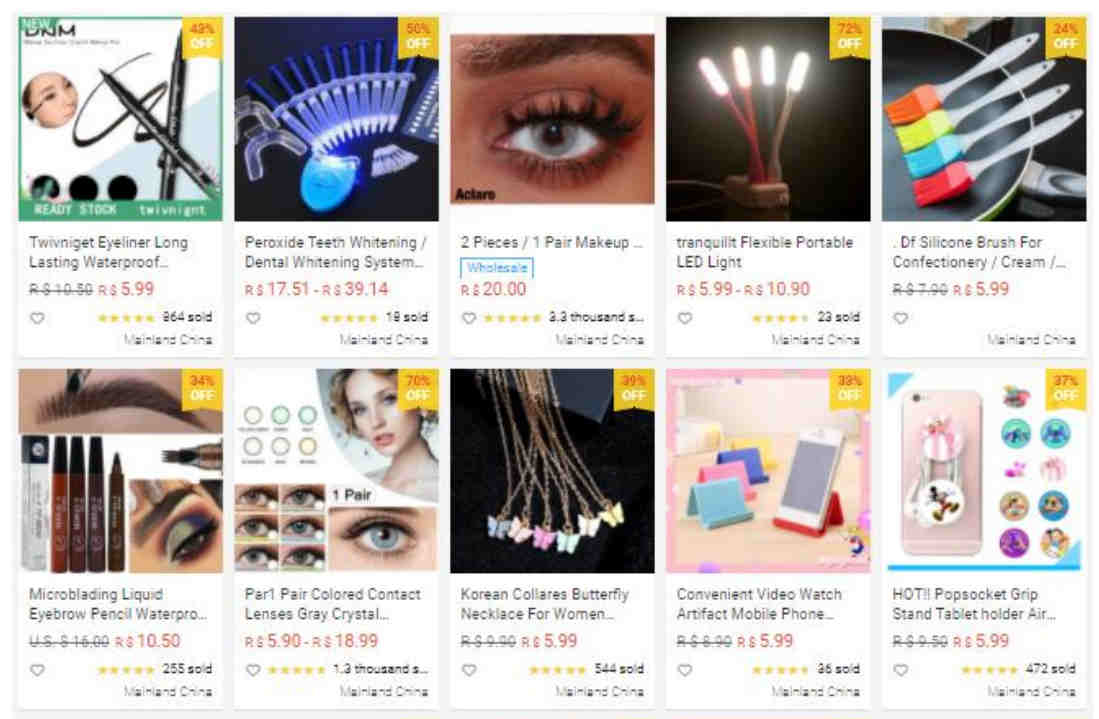Viewport: 1099px width, 719px height.
Task: Toggle heart on Colored Contact Lenses listing
Action: point(253,670)
